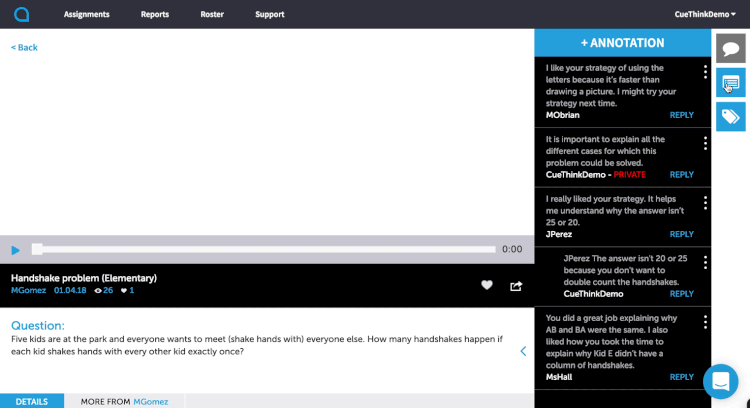Screen dimensions: 750x408
Task: Open options menu for the PRIVATE annotation
Action: click(x=705, y=143)
